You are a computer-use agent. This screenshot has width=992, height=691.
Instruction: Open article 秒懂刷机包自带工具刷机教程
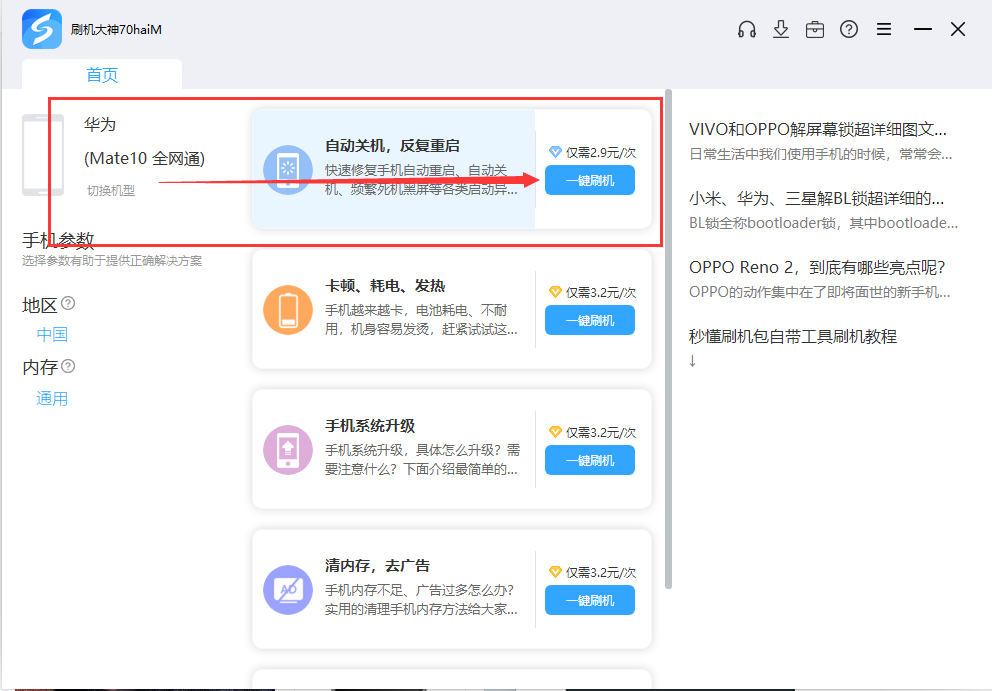(x=793, y=336)
